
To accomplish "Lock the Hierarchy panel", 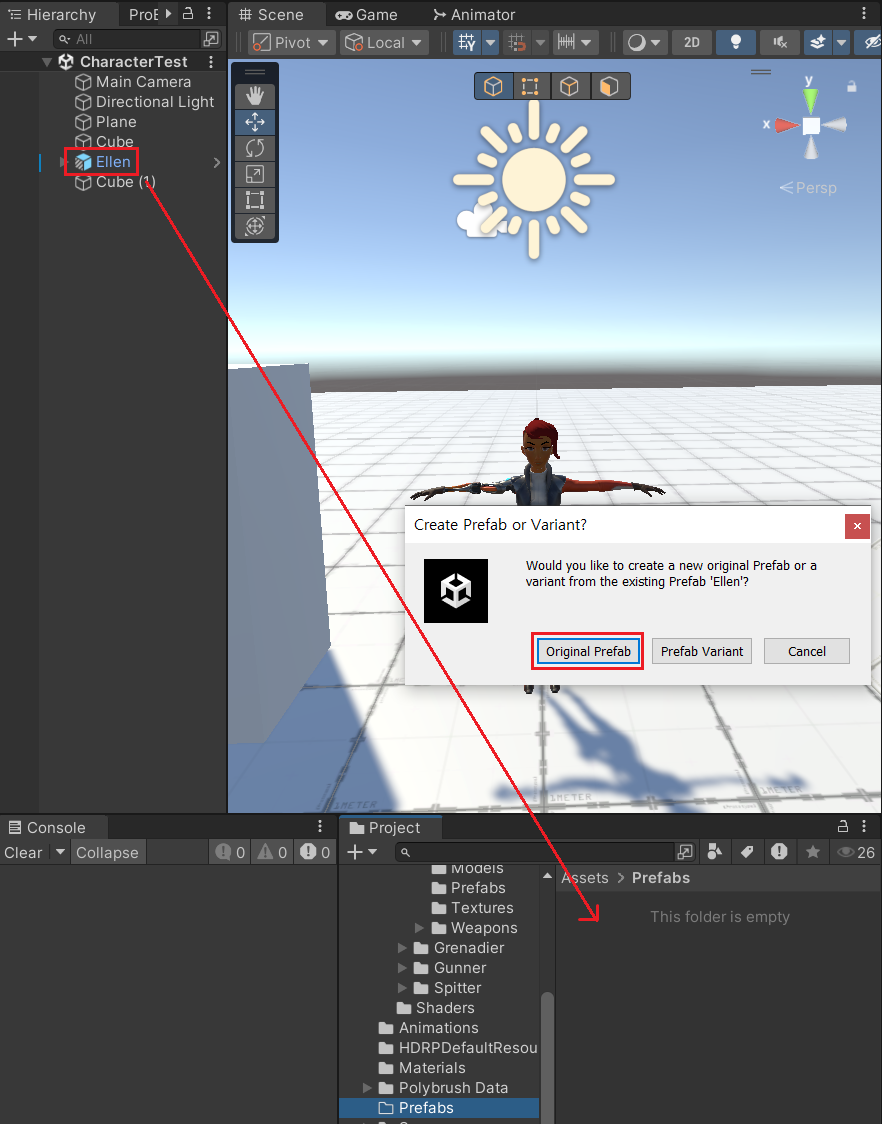I will pos(188,13).
